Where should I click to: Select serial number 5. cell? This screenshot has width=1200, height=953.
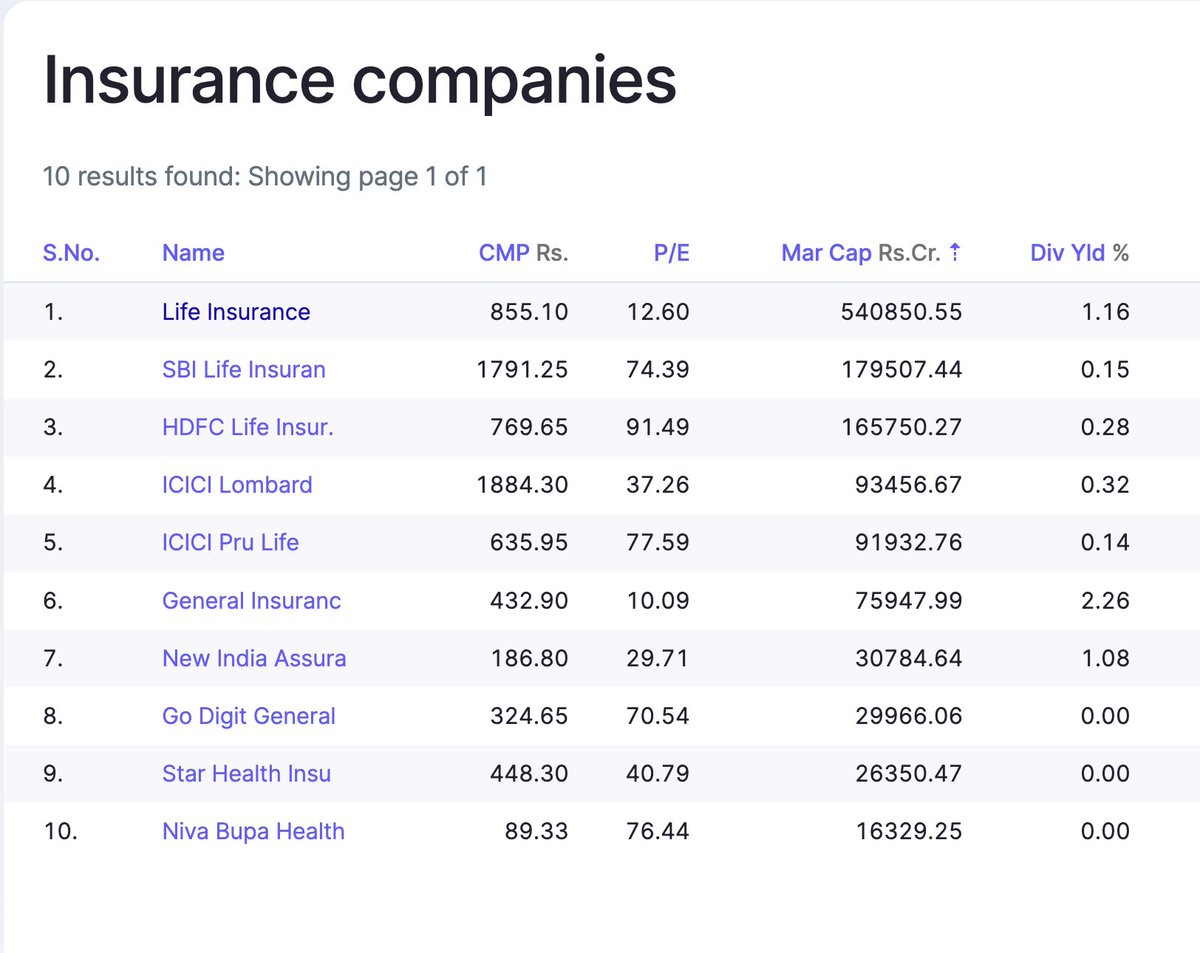[54, 543]
